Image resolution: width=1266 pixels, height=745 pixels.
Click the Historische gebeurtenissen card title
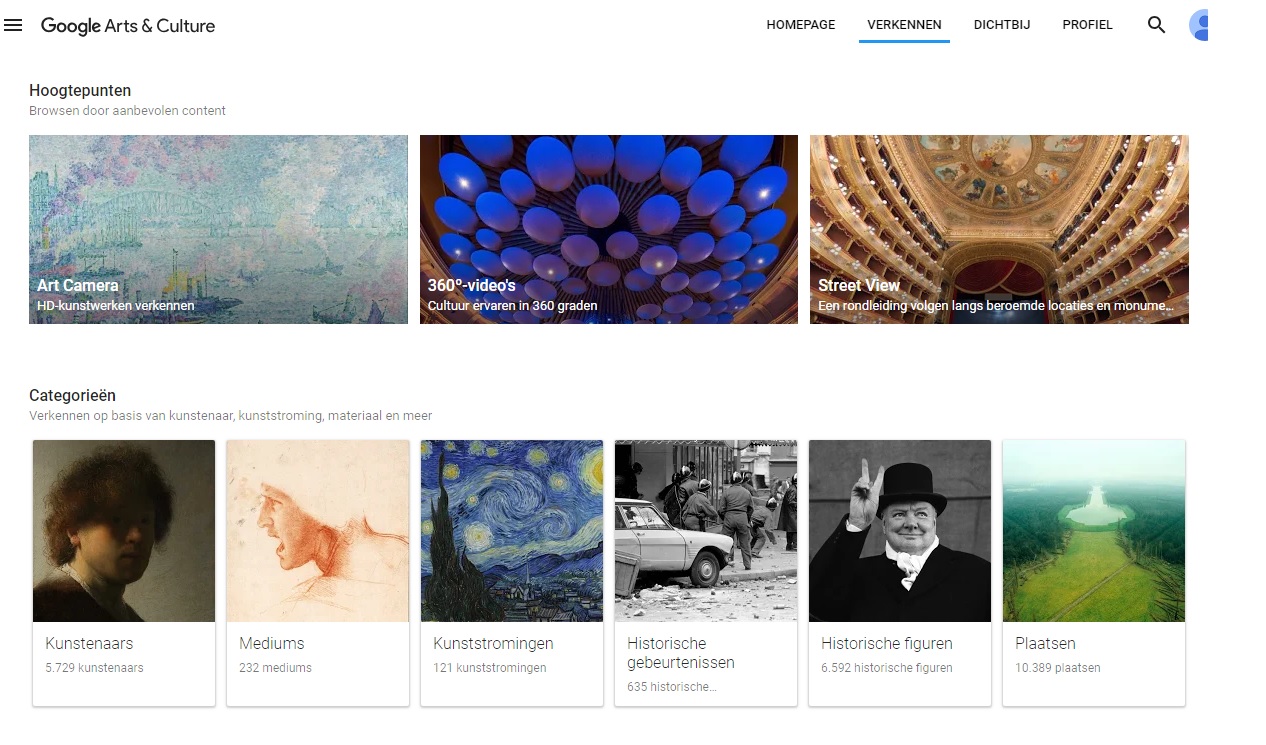(x=681, y=653)
